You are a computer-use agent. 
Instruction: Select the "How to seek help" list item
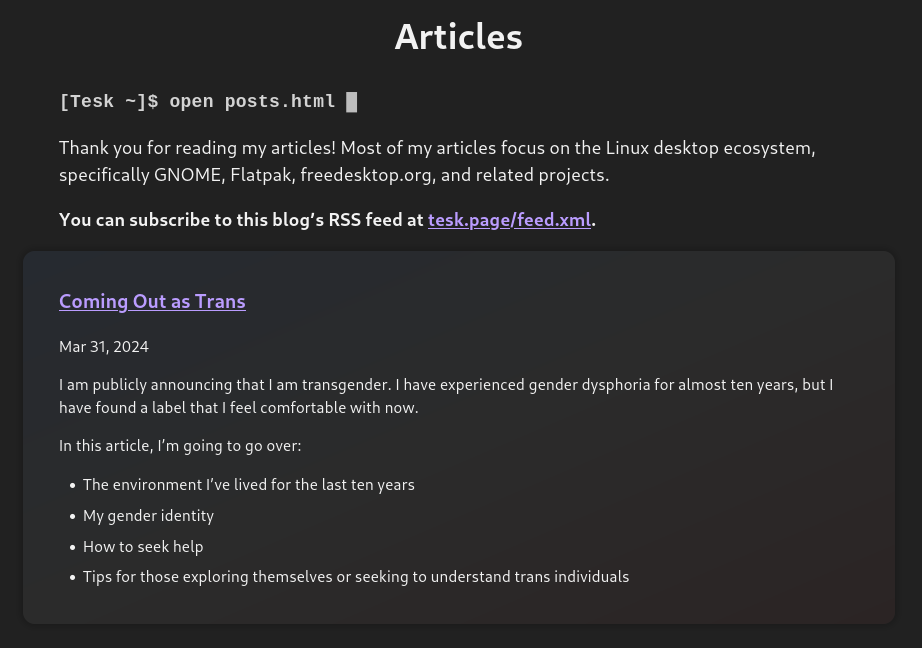coord(143,547)
